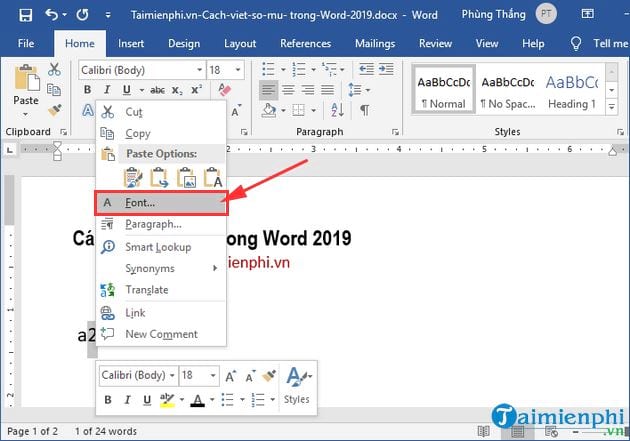This screenshot has height=441, width=630.
Task: Click the ribbon Cut scissors icon
Action: [54, 69]
